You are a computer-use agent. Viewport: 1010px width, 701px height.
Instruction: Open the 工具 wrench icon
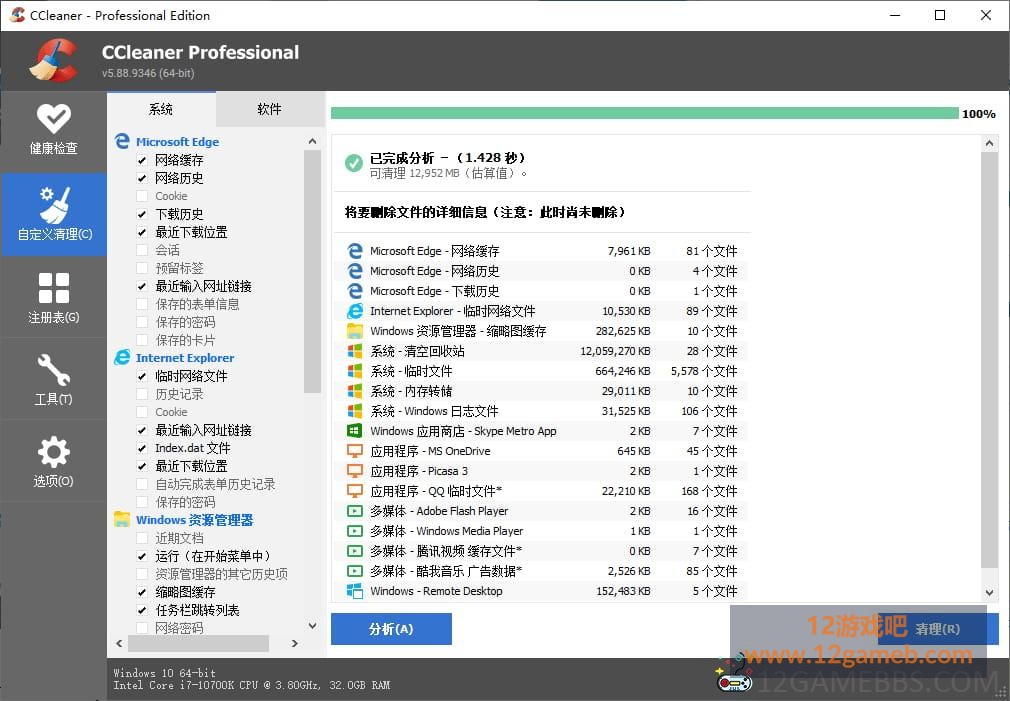53,370
